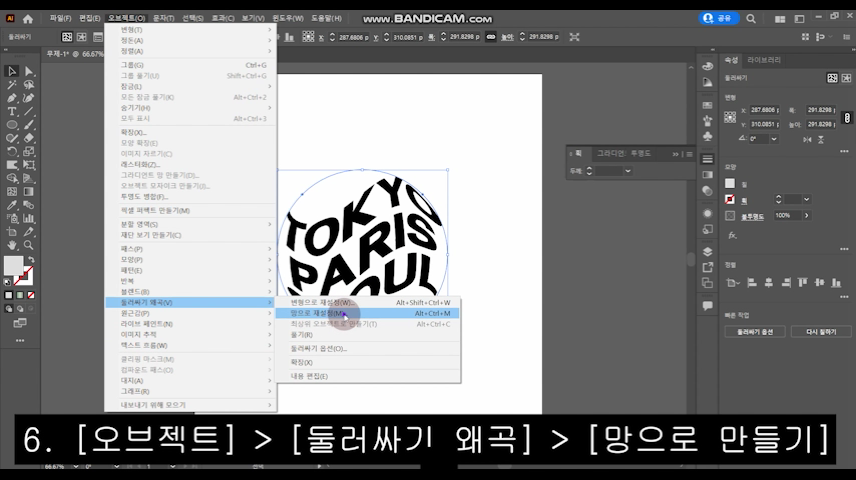Open Align To dropdown in align section
856x480 pixels.
tap(732, 282)
